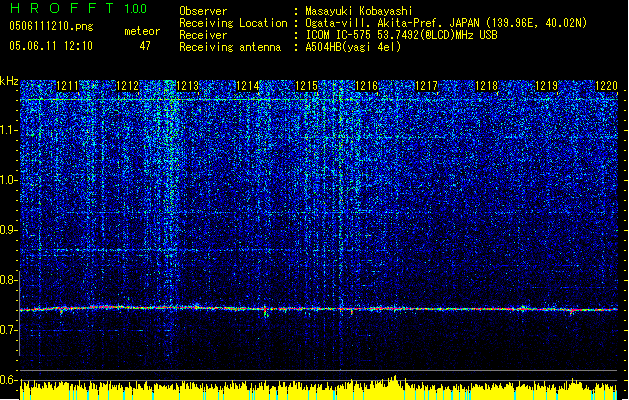Click the 1212 time marker
Screen dimensions: 629x400
click(127, 86)
